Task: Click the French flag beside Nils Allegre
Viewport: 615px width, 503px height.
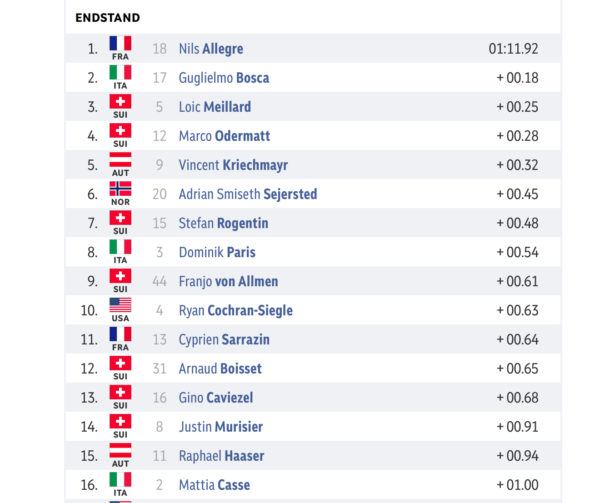Action: 120,43
